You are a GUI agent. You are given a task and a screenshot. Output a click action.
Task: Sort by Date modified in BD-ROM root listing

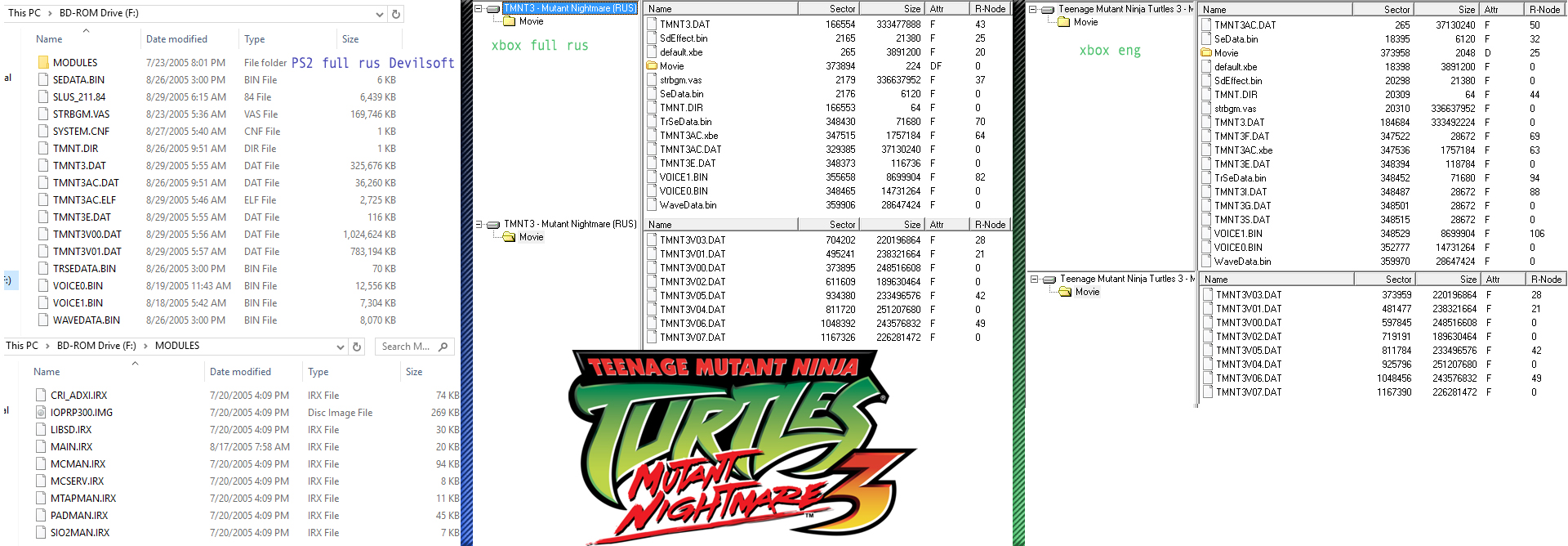[x=176, y=39]
